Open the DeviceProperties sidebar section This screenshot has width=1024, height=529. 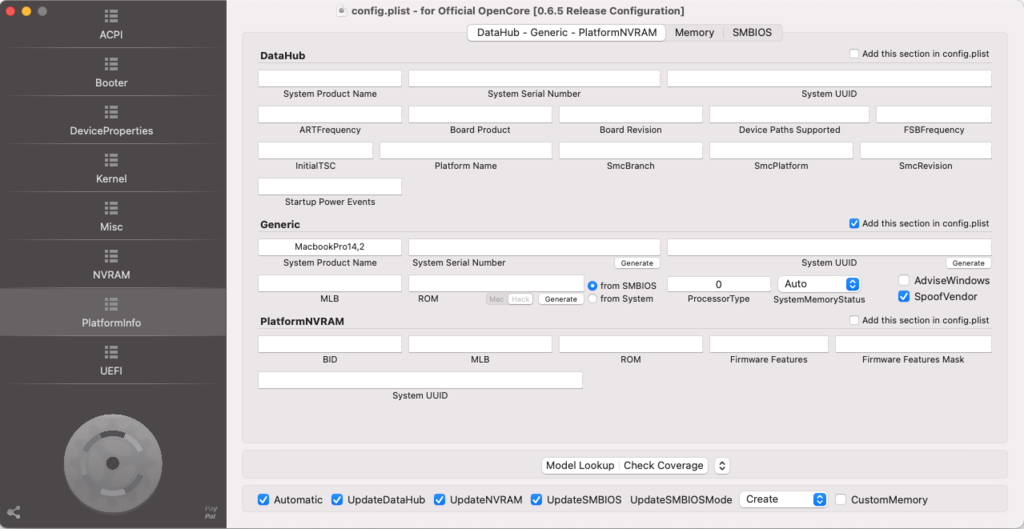tap(111, 121)
